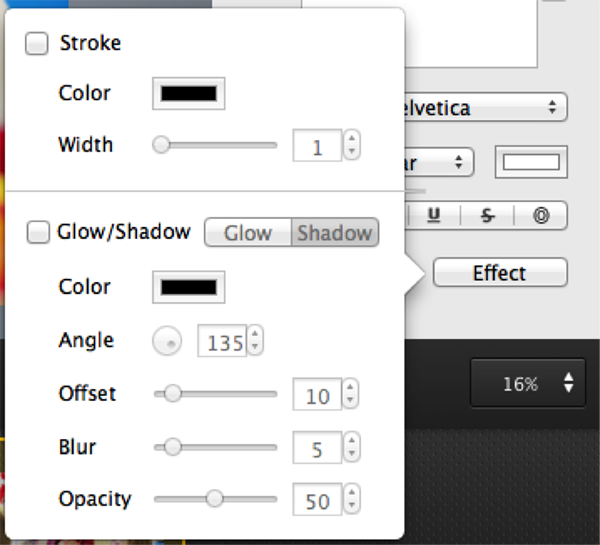
Task: Toggle underline text formatting
Action: coord(434,215)
